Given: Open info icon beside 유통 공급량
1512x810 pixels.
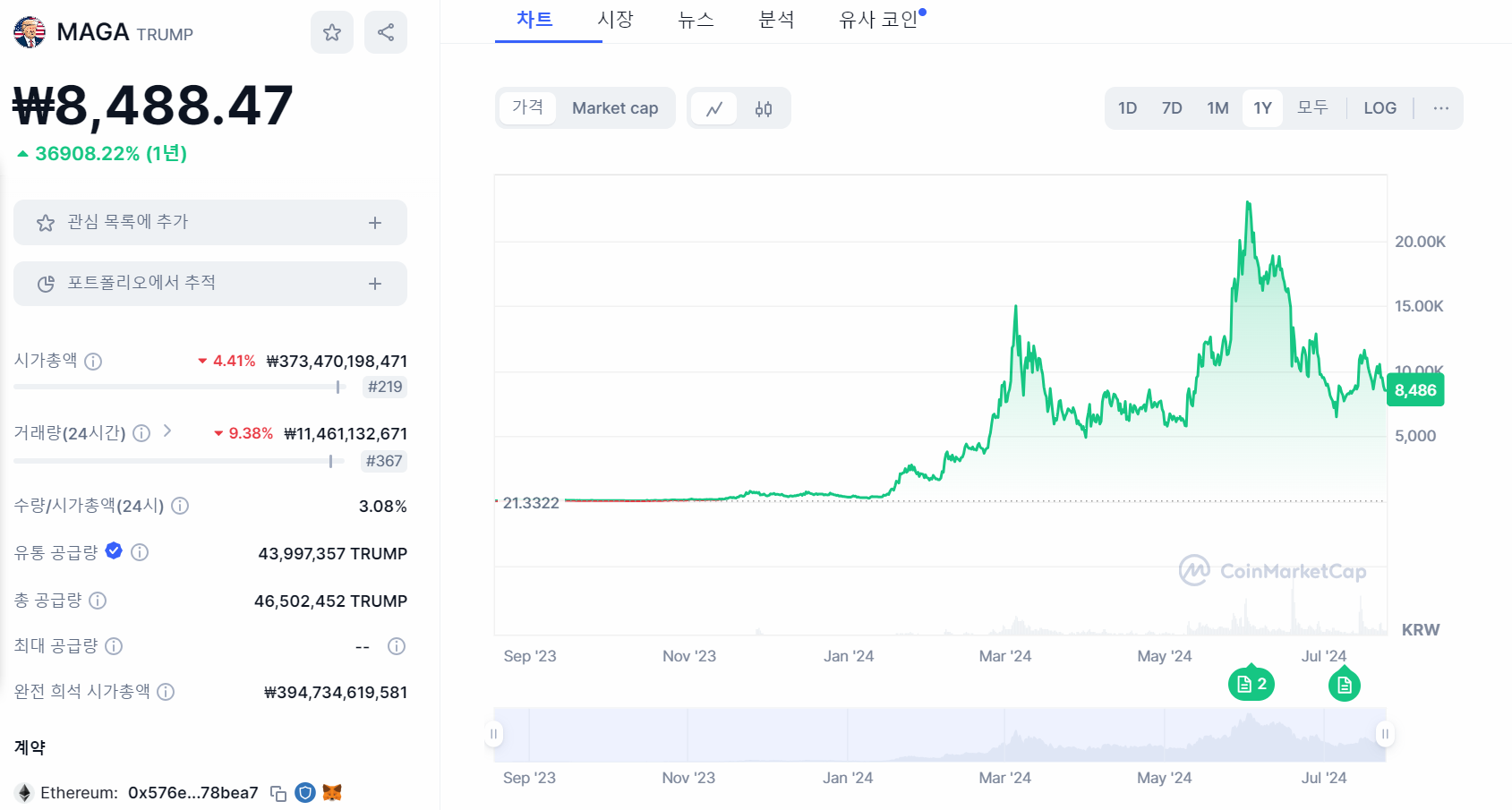Looking at the screenshot, I should pyautogui.click(x=140, y=552).
